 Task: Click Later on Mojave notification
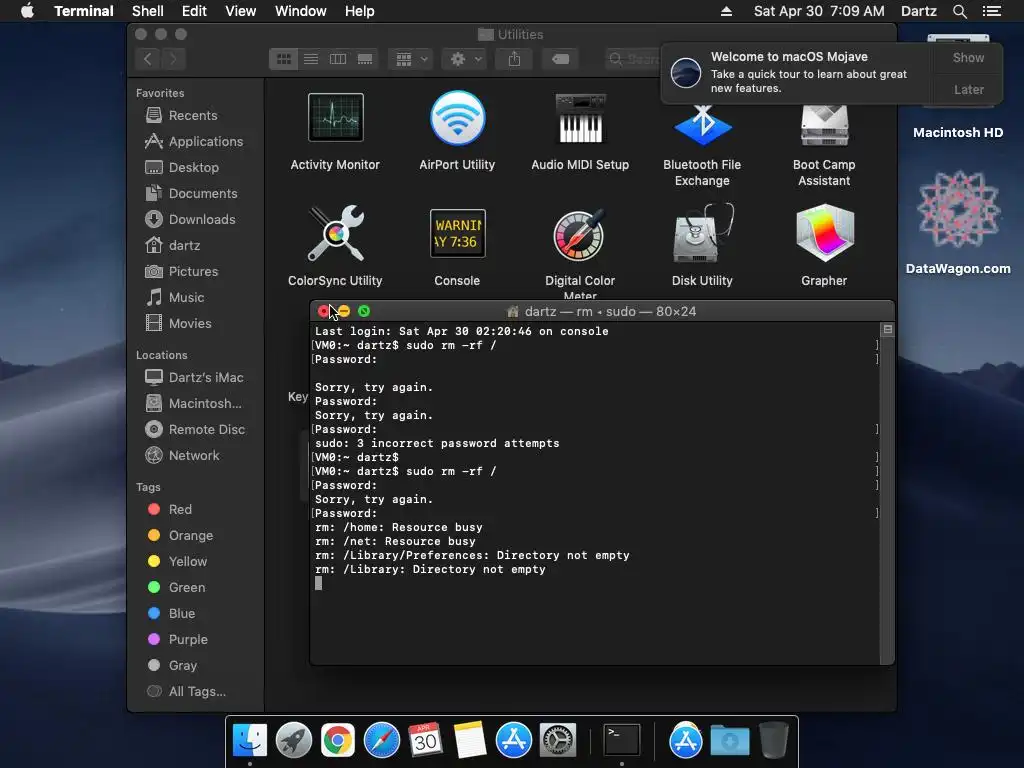click(968, 89)
